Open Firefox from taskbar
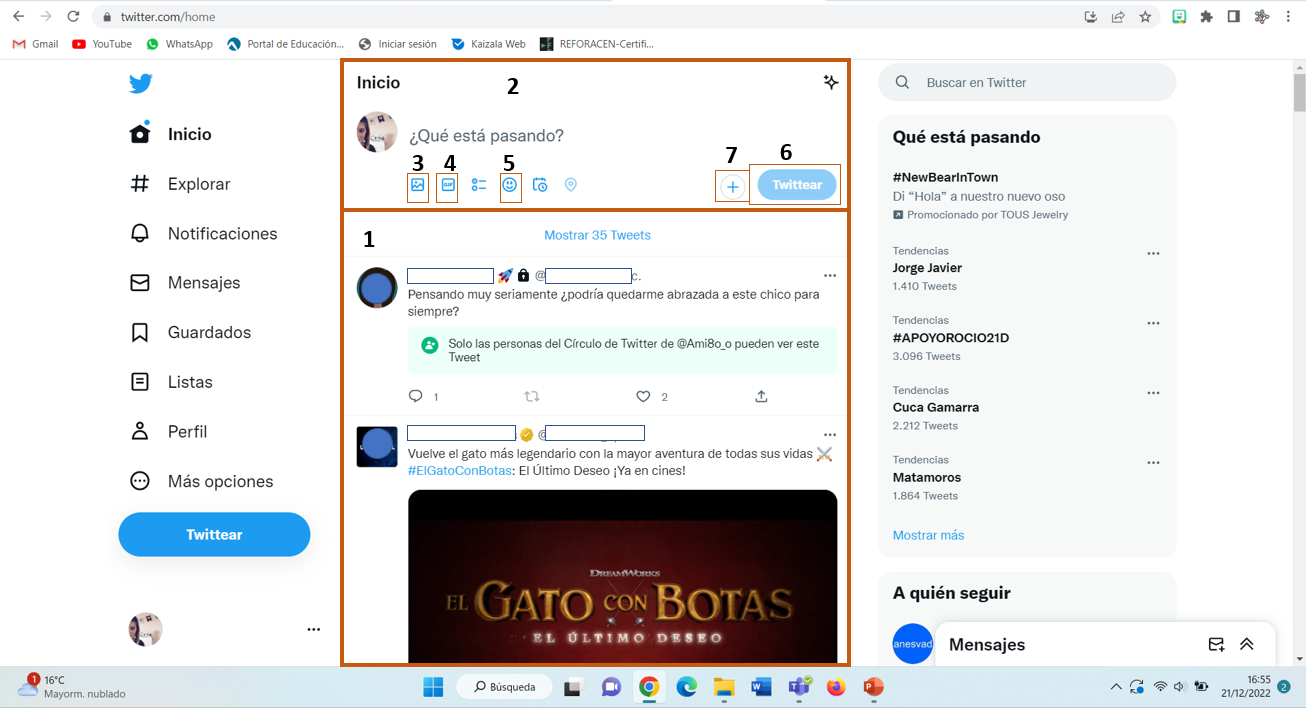The width and height of the screenshot is (1306, 708). [x=836, y=687]
